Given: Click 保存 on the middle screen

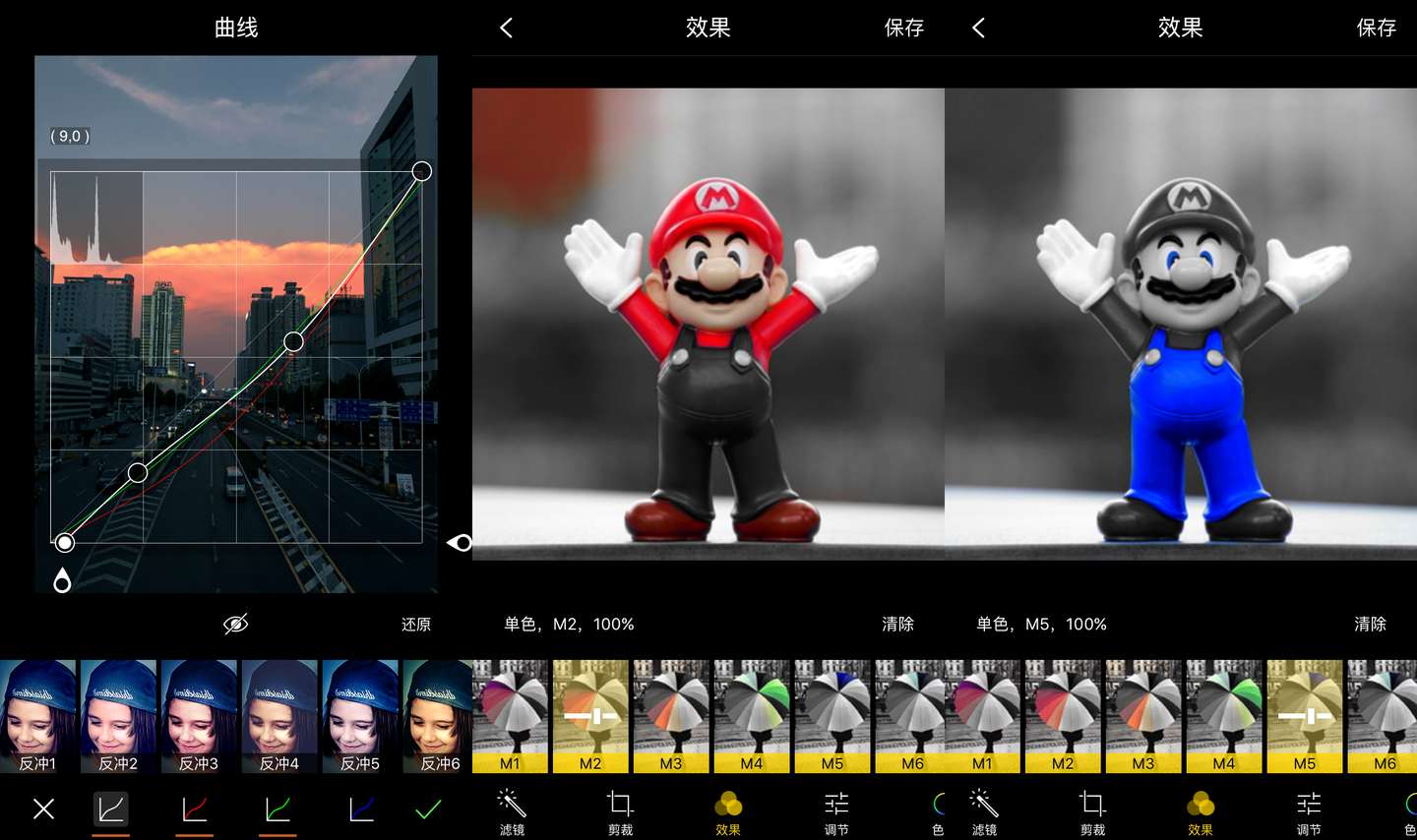Looking at the screenshot, I should pos(904,28).
